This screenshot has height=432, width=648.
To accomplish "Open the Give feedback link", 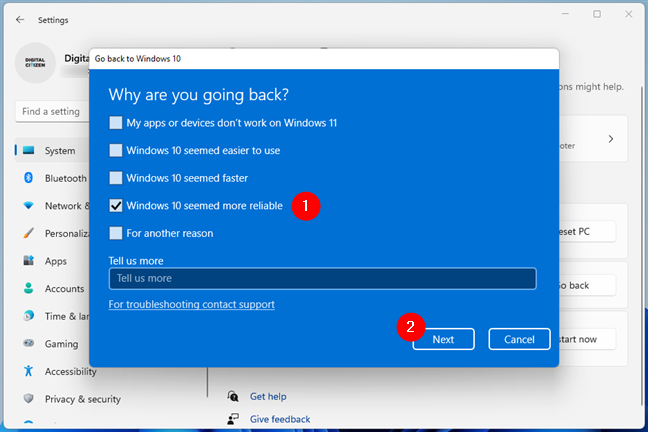I will coord(280,419).
